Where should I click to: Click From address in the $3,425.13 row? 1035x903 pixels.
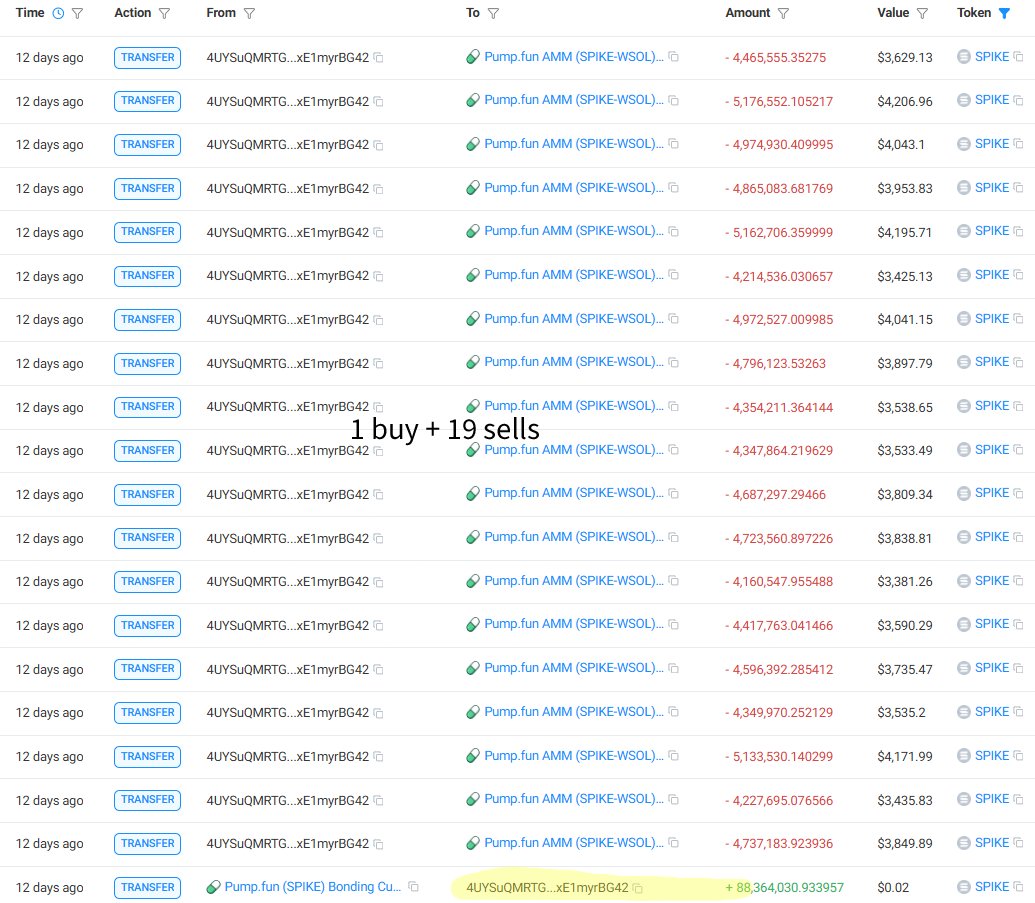coord(287,276)
